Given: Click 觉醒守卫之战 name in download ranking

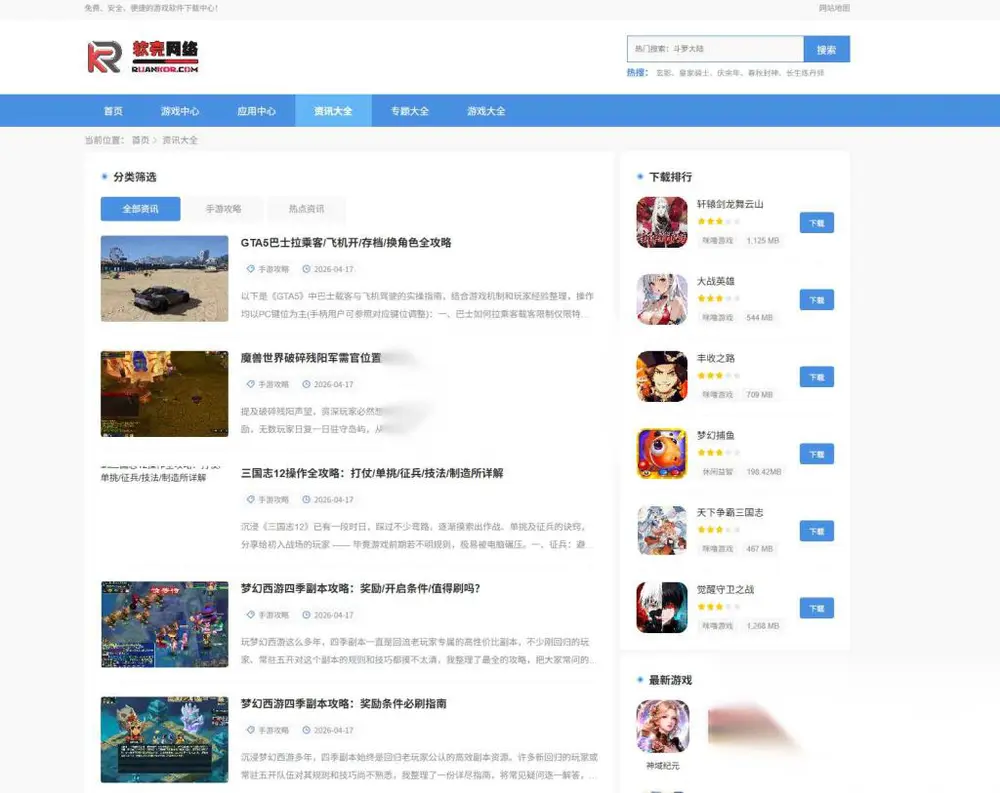Looking at the screenshot, I should (725, 589).
